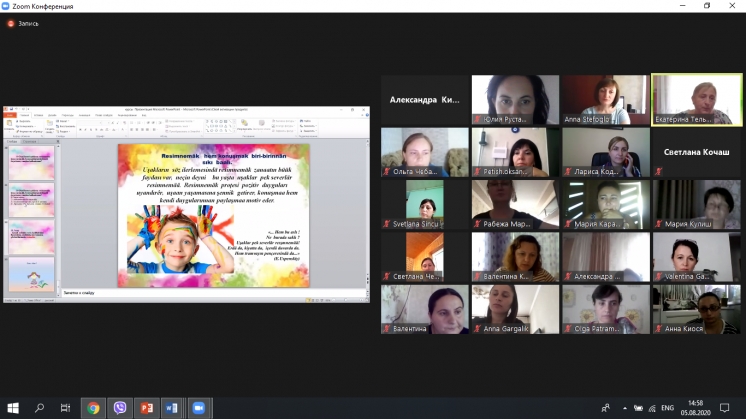Select the last slide thumbnail in shared PowerPoint
This screenshot has height=419, width=746.
(x=31, y=273)
